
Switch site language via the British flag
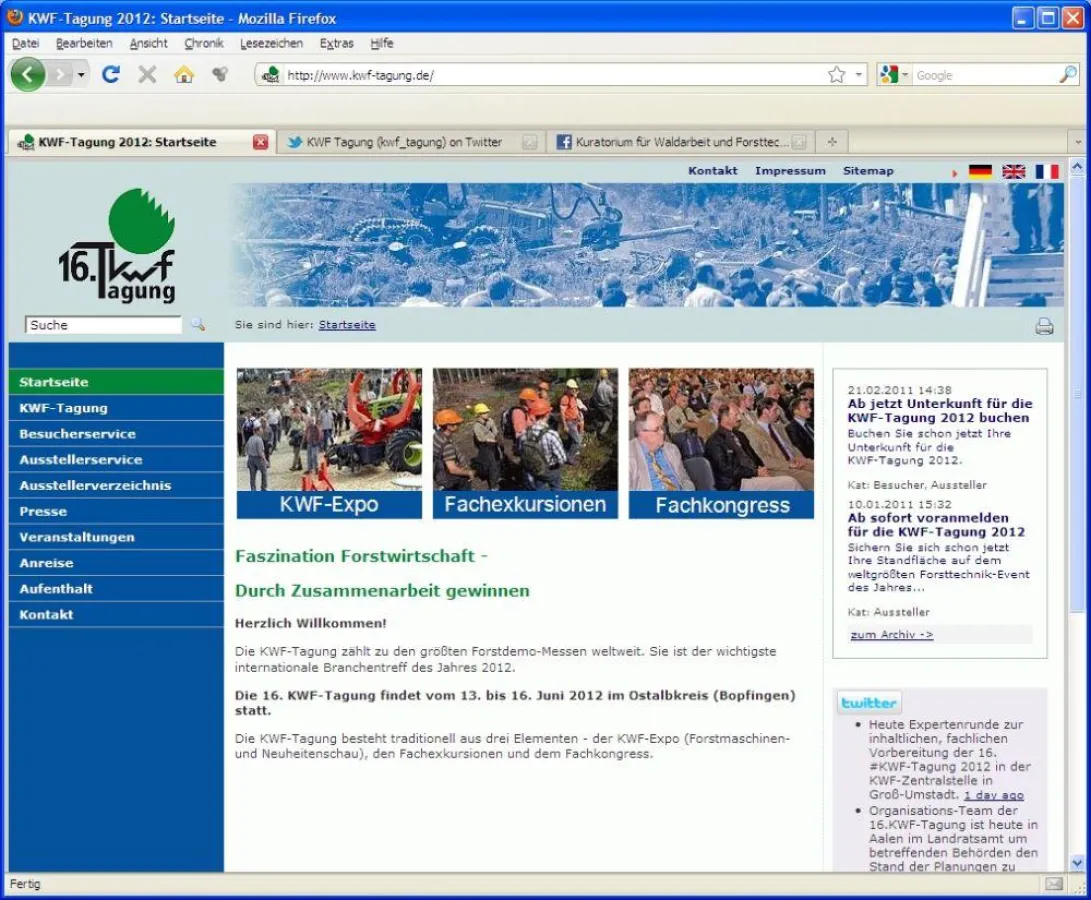point(1013,171)
